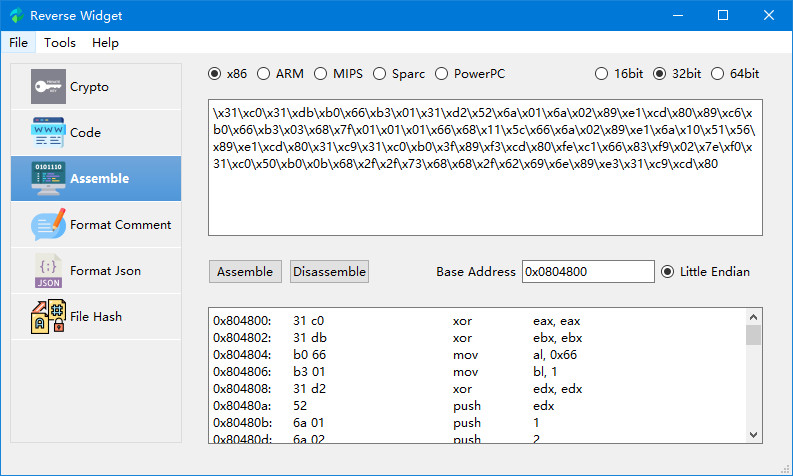This screenshot has width=793, height=476.
Task: Click the output scrollbar down arrow
Action: click(x=754, y=435)
